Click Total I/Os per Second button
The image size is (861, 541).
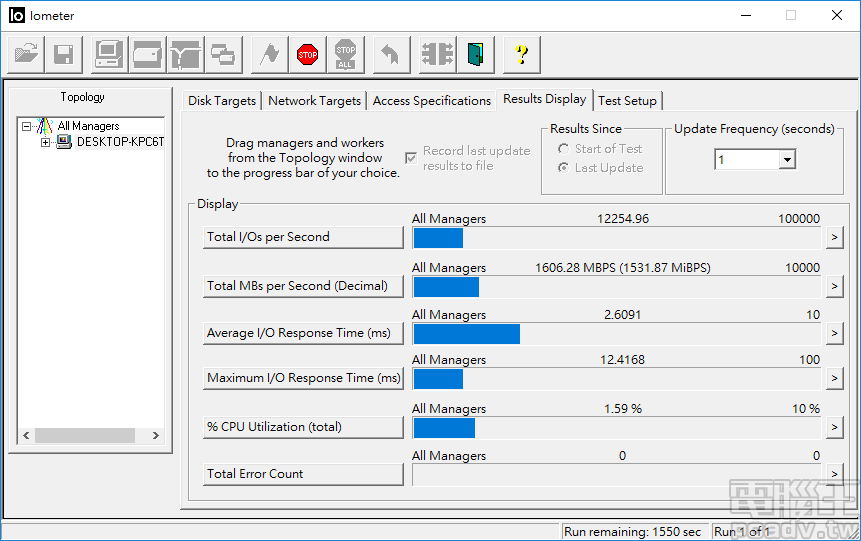303,237
